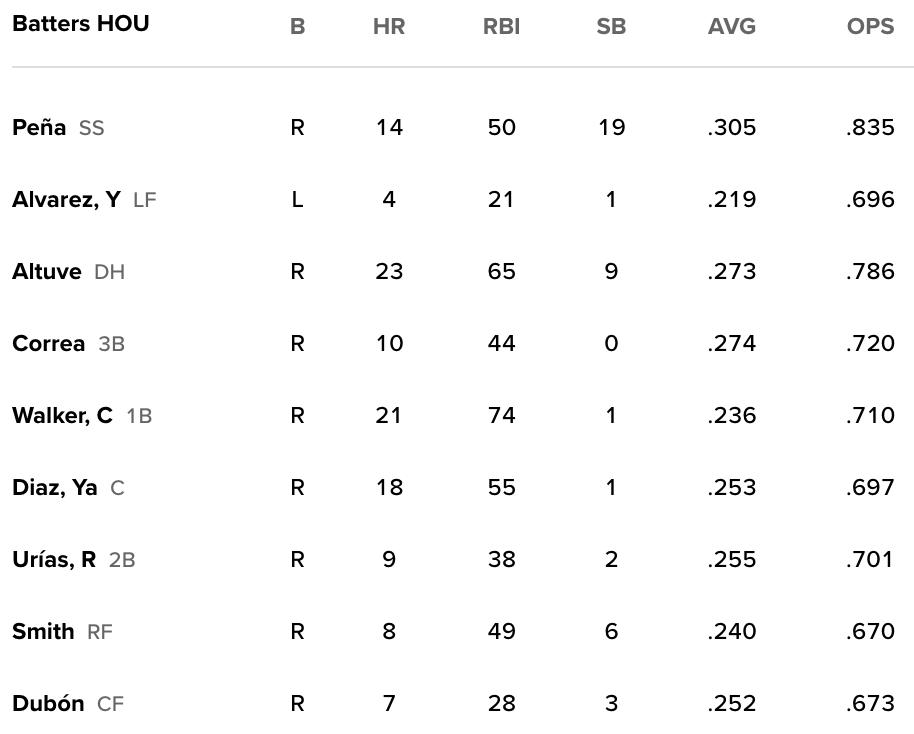Viewport: 914px width, 734px height.
Task: Click the HR column header
Action: click(x=389, y=28)
